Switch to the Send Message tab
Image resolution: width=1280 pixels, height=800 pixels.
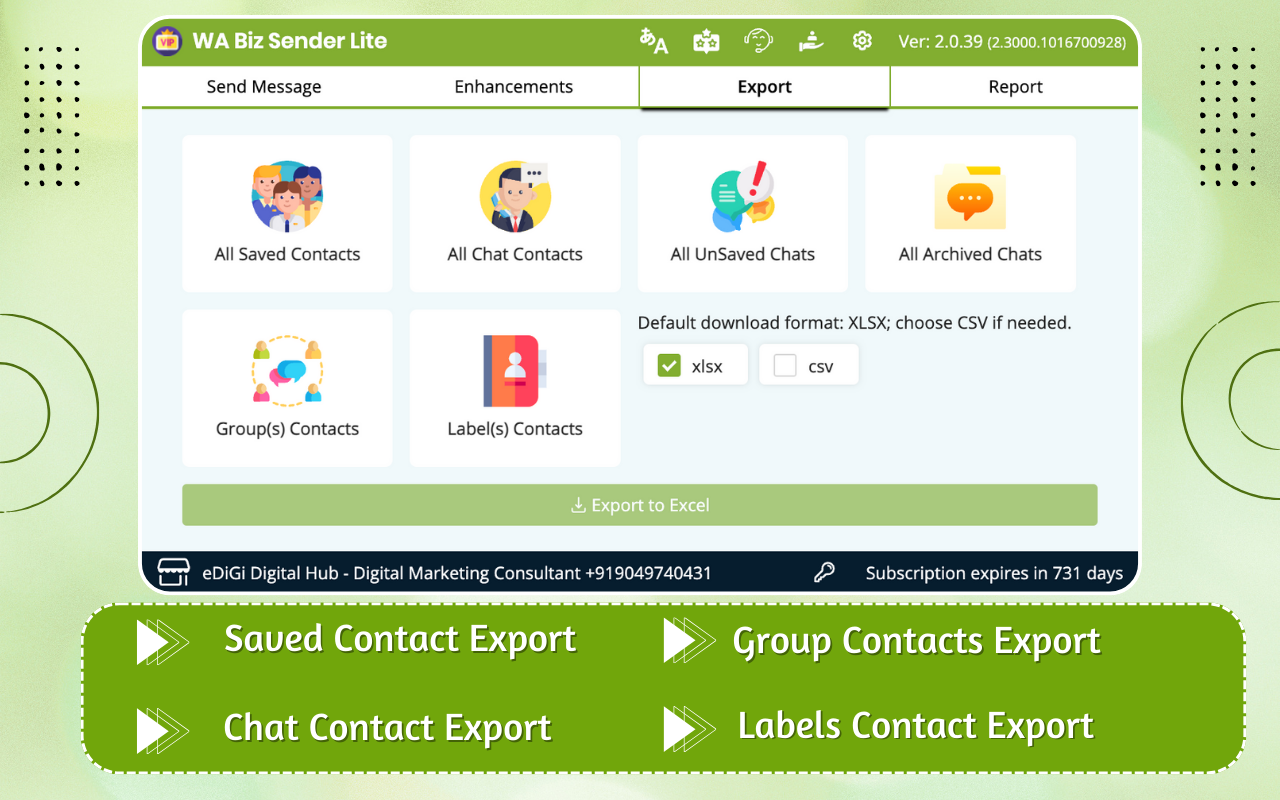tap(264, 87)
